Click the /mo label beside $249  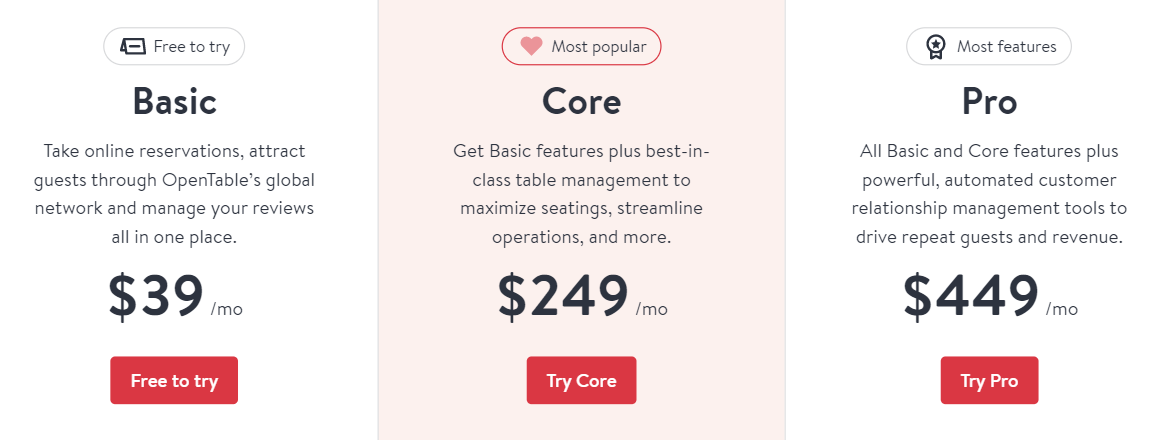pos(651,309)
